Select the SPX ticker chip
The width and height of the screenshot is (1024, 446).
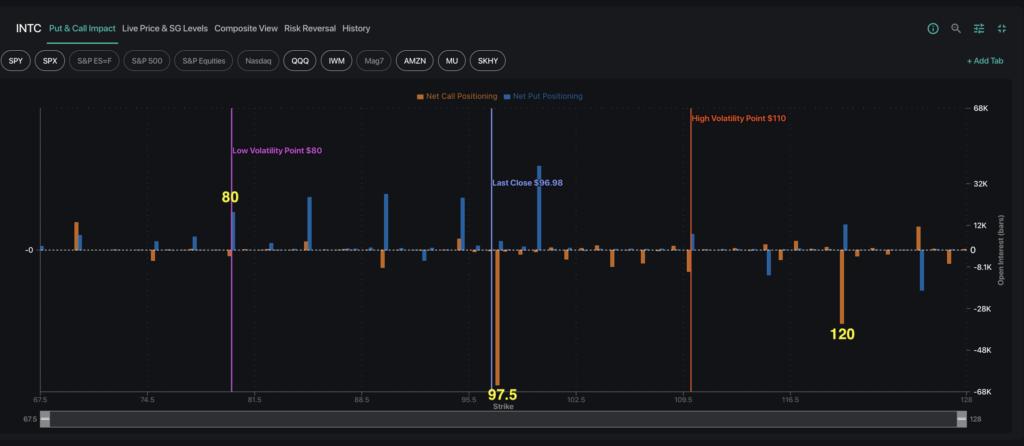(x=50, y=61)
